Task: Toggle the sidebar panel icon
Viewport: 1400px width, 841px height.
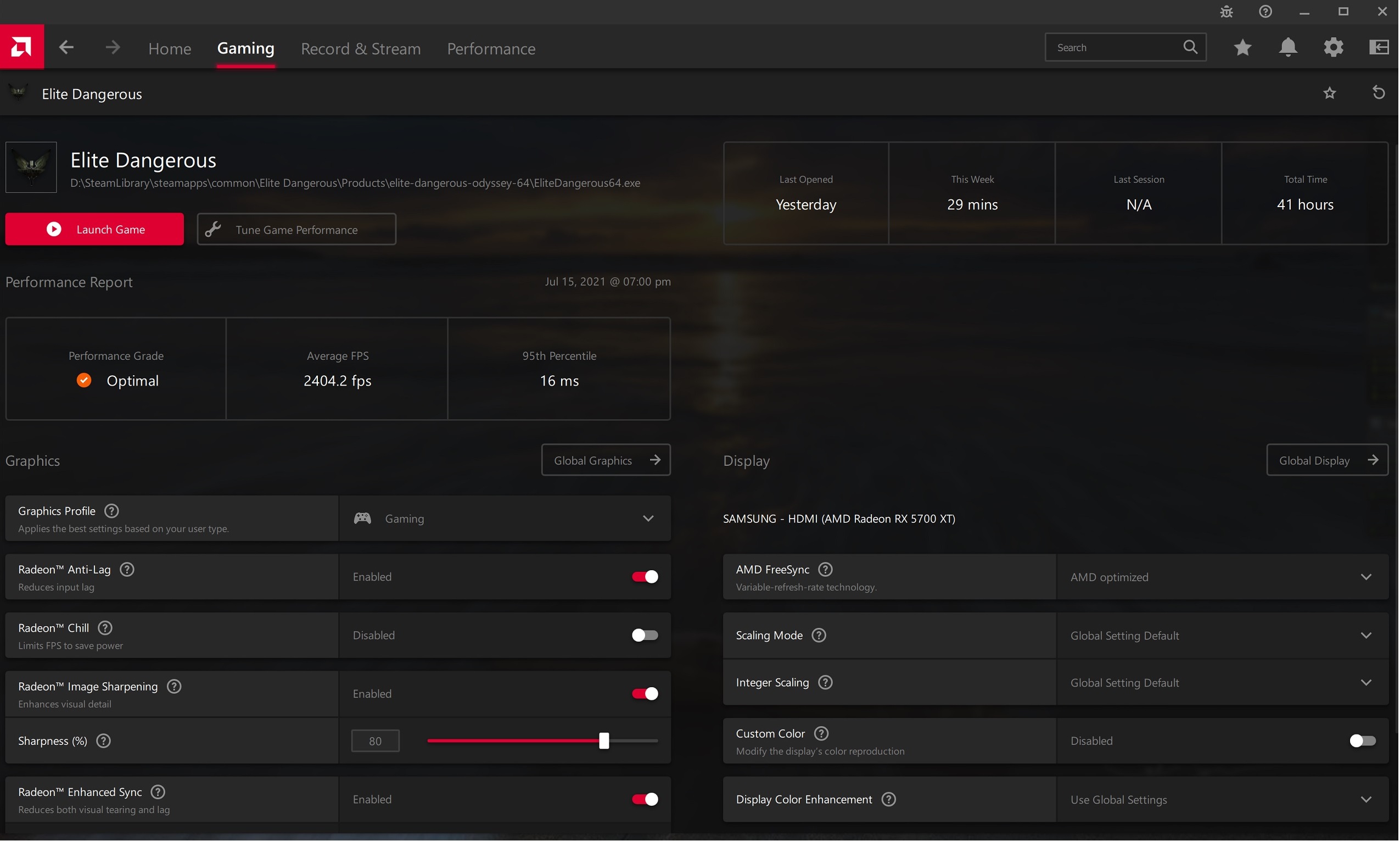Action: [x=1379, y=48]
